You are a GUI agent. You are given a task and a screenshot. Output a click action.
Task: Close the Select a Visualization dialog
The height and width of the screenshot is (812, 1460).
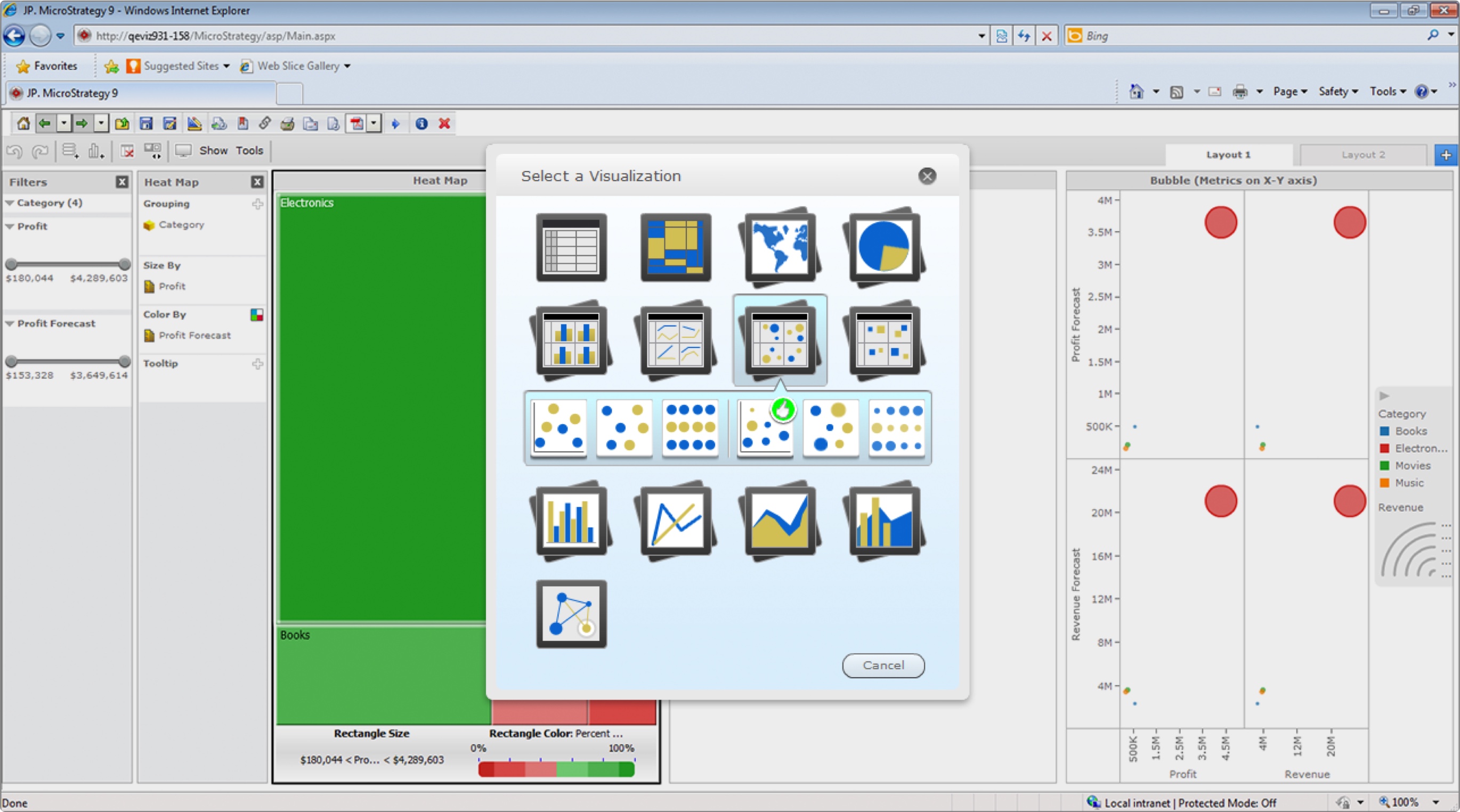pos(927,176)
